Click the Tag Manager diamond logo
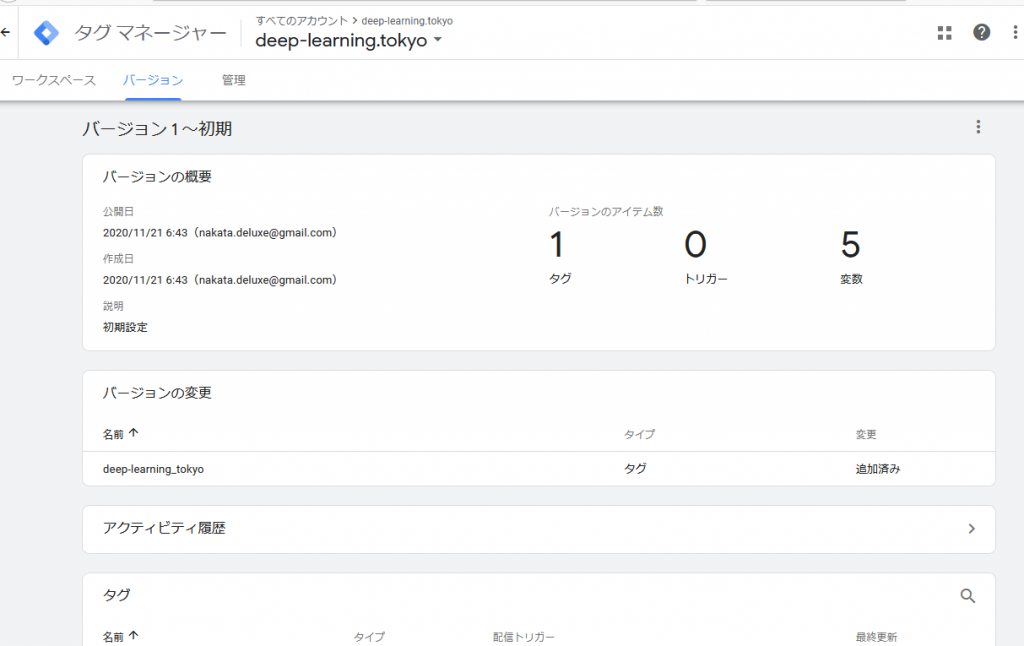Image resolution: width=1024 pixels, height=646 pixels. pos(46,33)
